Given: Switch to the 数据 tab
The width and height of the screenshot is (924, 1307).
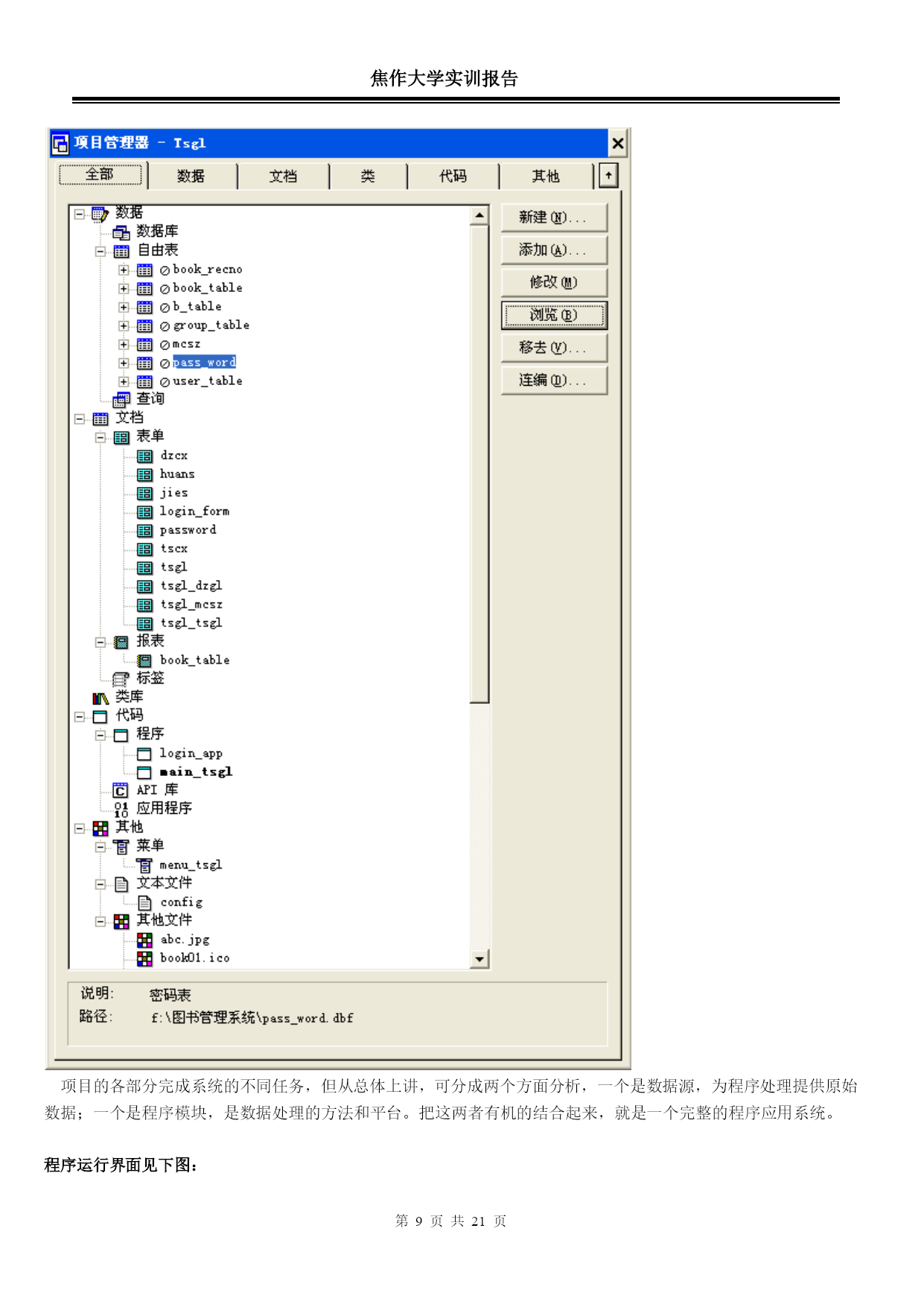Looking at the screenshot, I should (191, 177).
